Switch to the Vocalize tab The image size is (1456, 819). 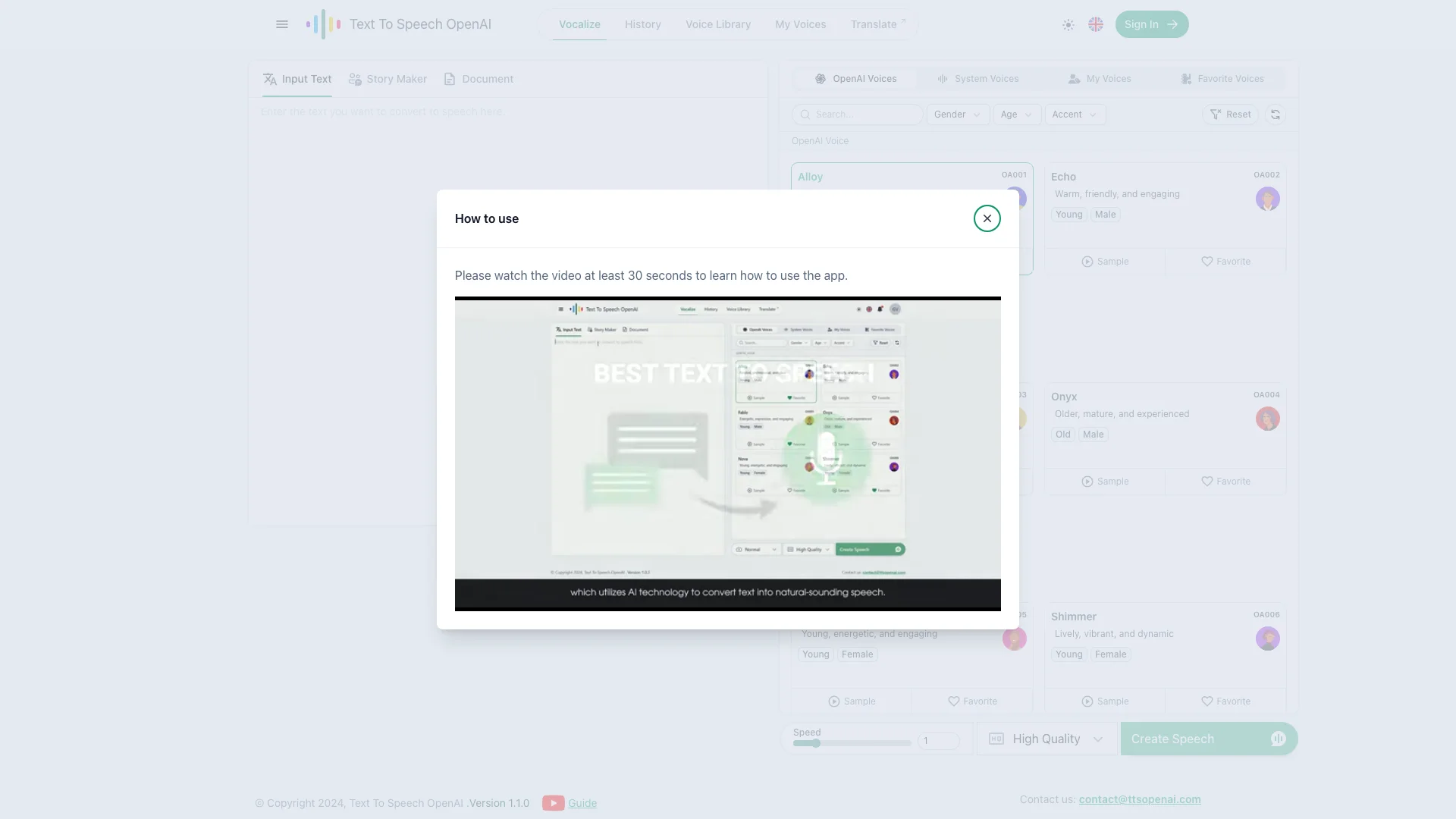click(579, 24)
